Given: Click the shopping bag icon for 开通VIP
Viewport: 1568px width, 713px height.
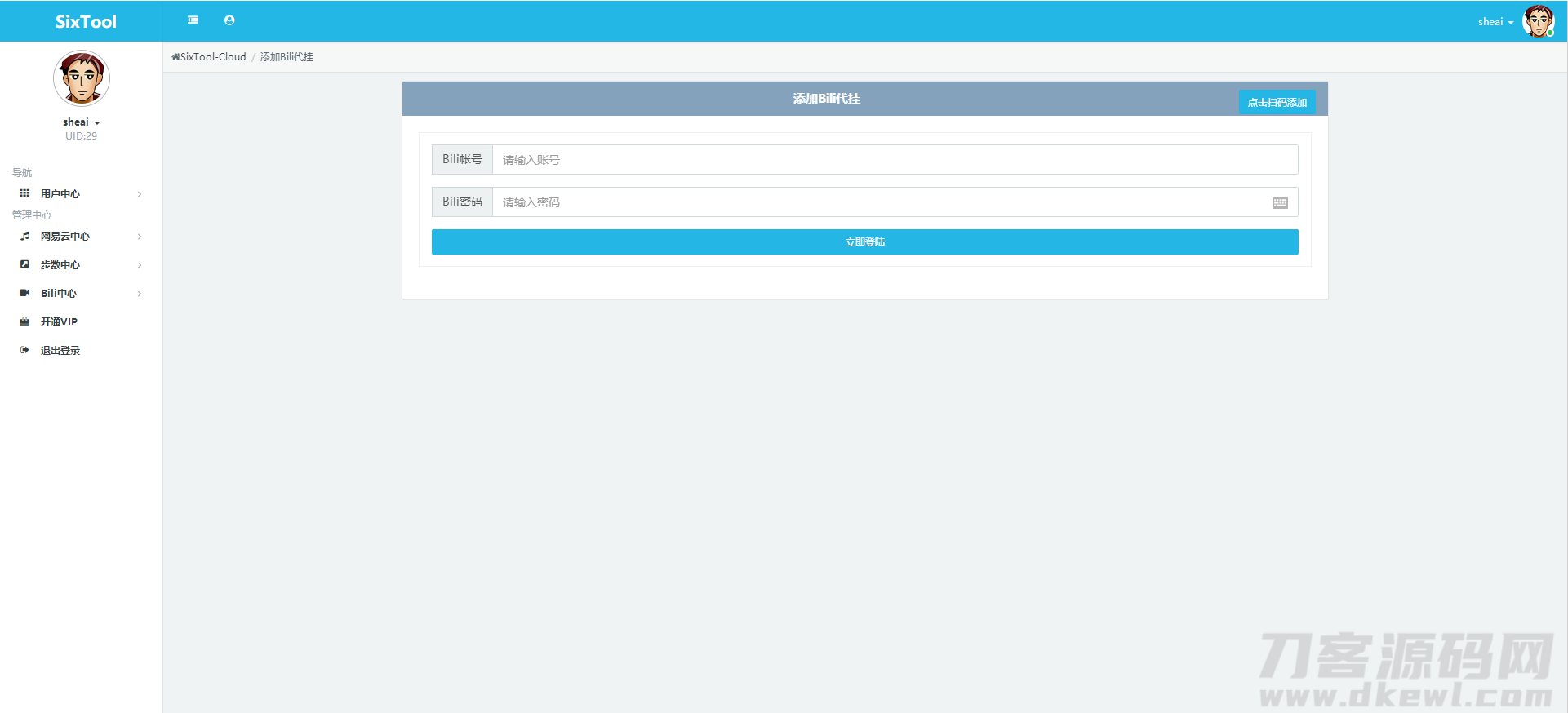Looking at the screenshot, I should click(24, 321).
